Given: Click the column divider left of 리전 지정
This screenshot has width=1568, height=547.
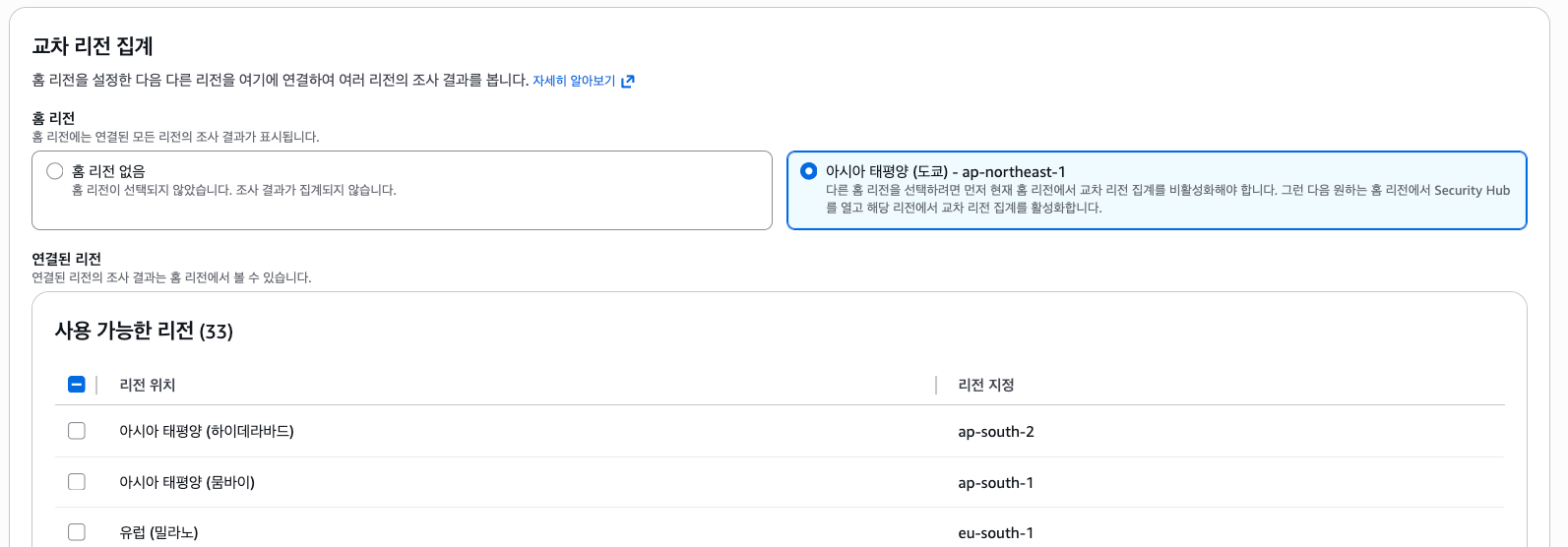Looking at the screenshot, I should pyautogui.click(x=936, y=385).
